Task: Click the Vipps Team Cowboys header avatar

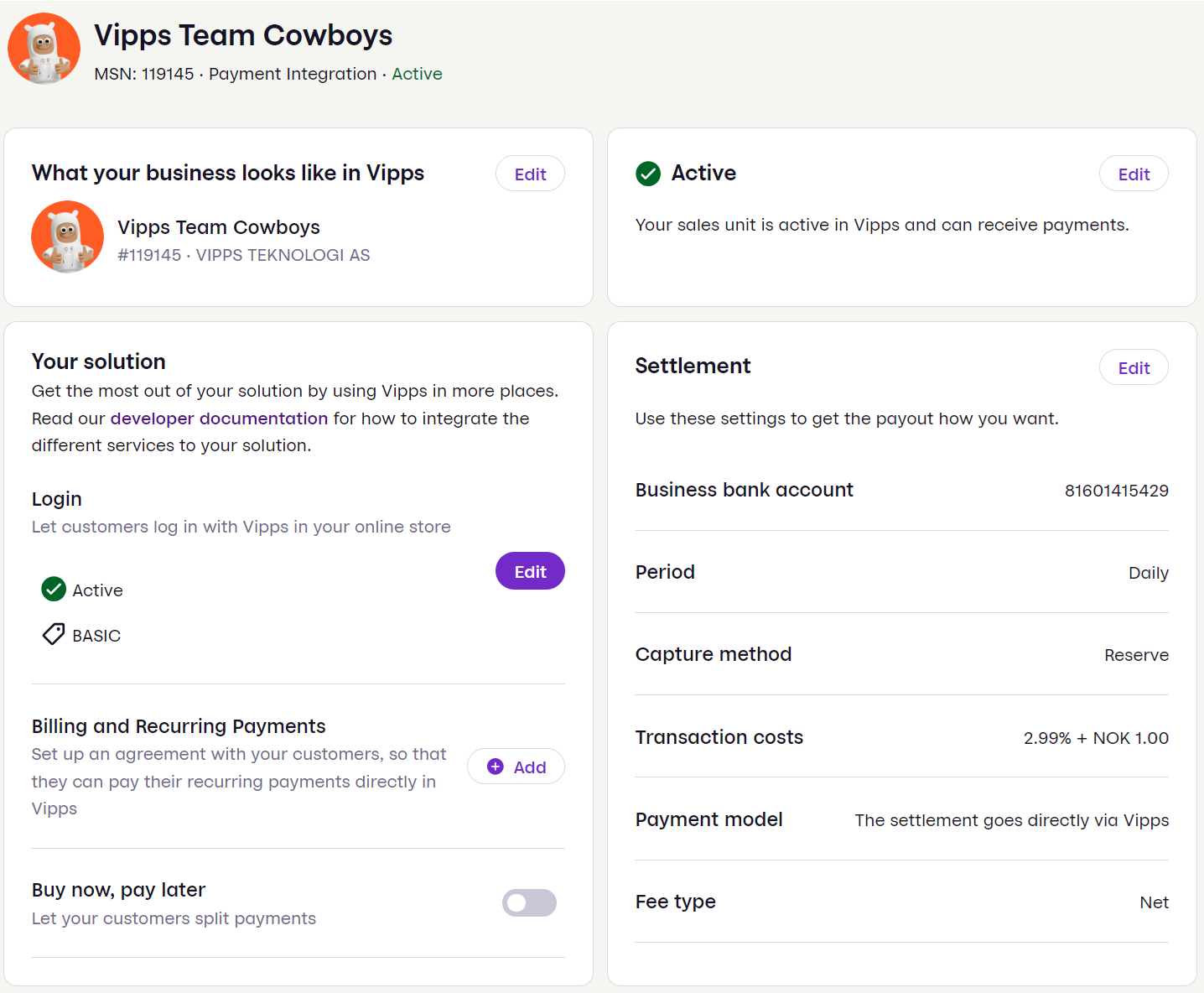Action: coord(44,49)
